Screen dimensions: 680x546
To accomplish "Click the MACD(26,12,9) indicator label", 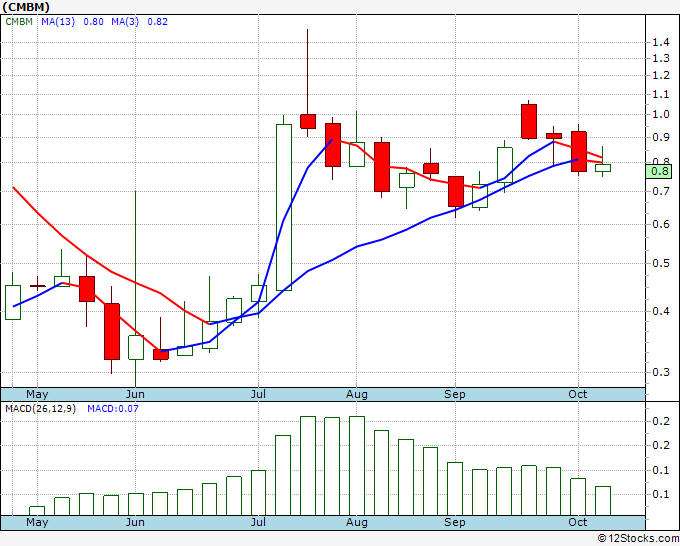I will coord(41,409).
